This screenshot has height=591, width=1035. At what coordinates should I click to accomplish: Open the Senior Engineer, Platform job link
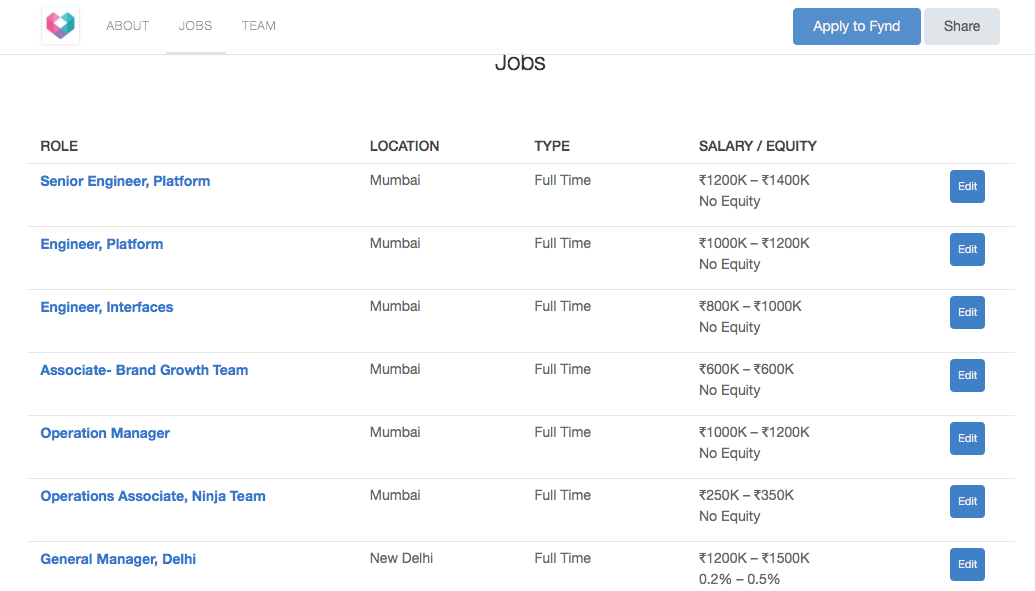coord(125,181)
